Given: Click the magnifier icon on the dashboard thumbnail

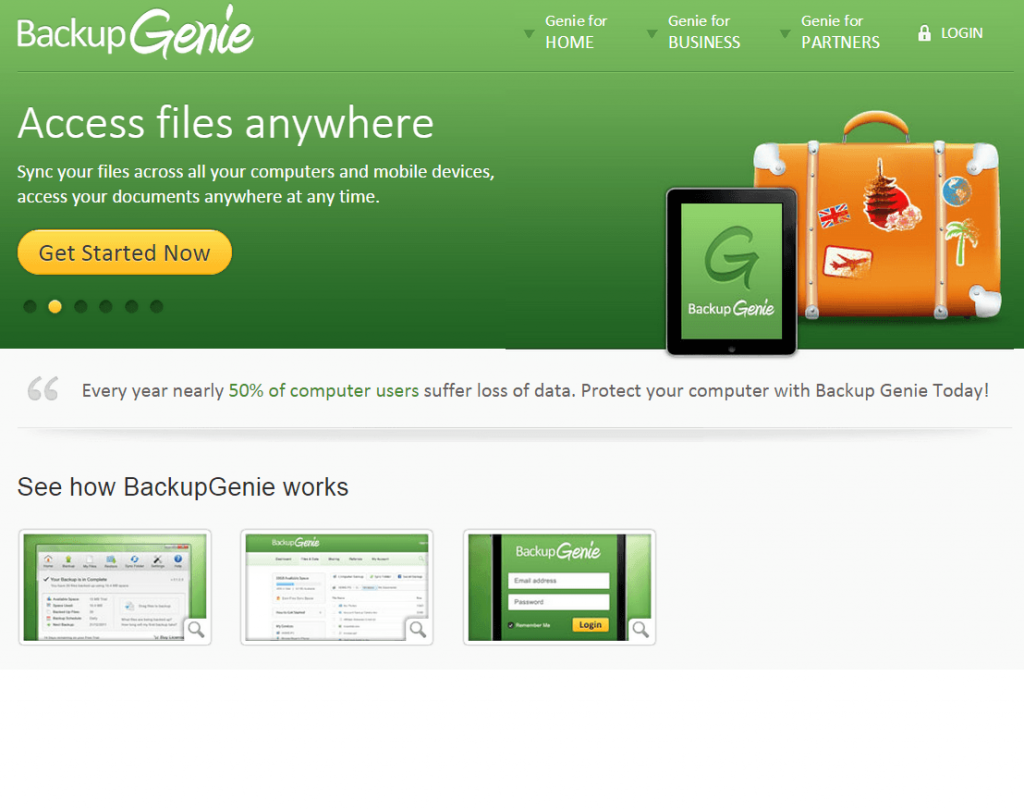Looking at the screenshot, I should click(419, 630).
